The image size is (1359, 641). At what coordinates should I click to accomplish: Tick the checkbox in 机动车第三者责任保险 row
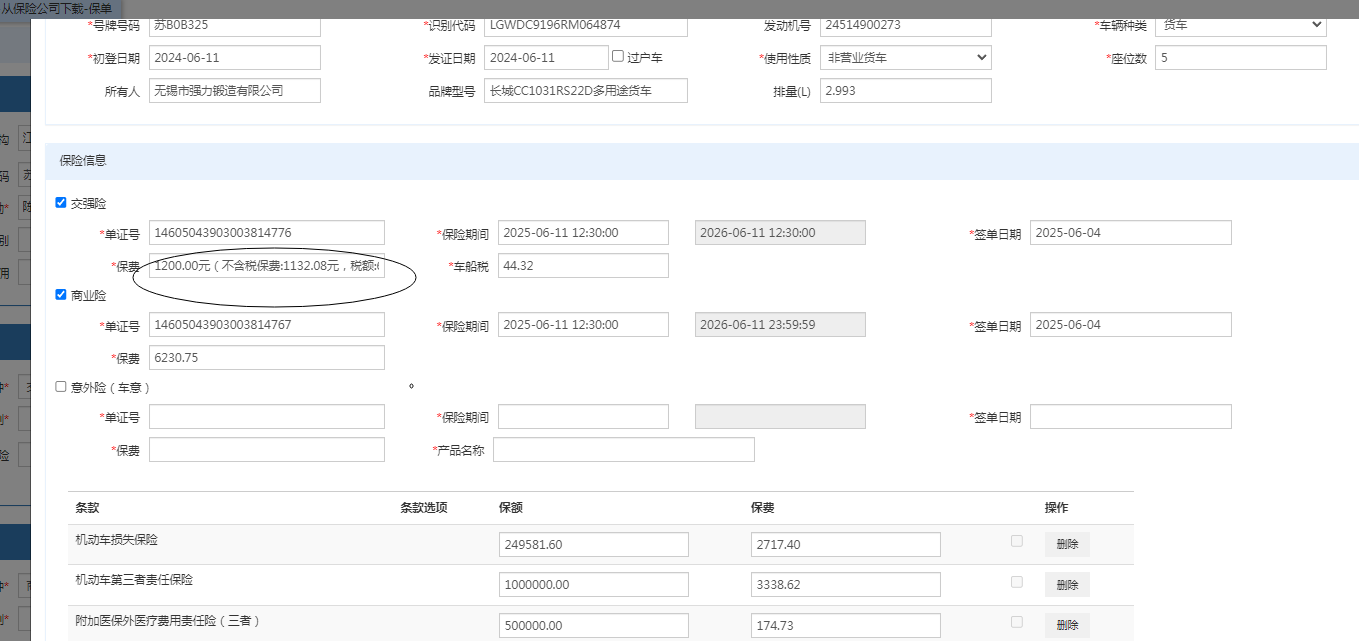[x=1017, y=582]
